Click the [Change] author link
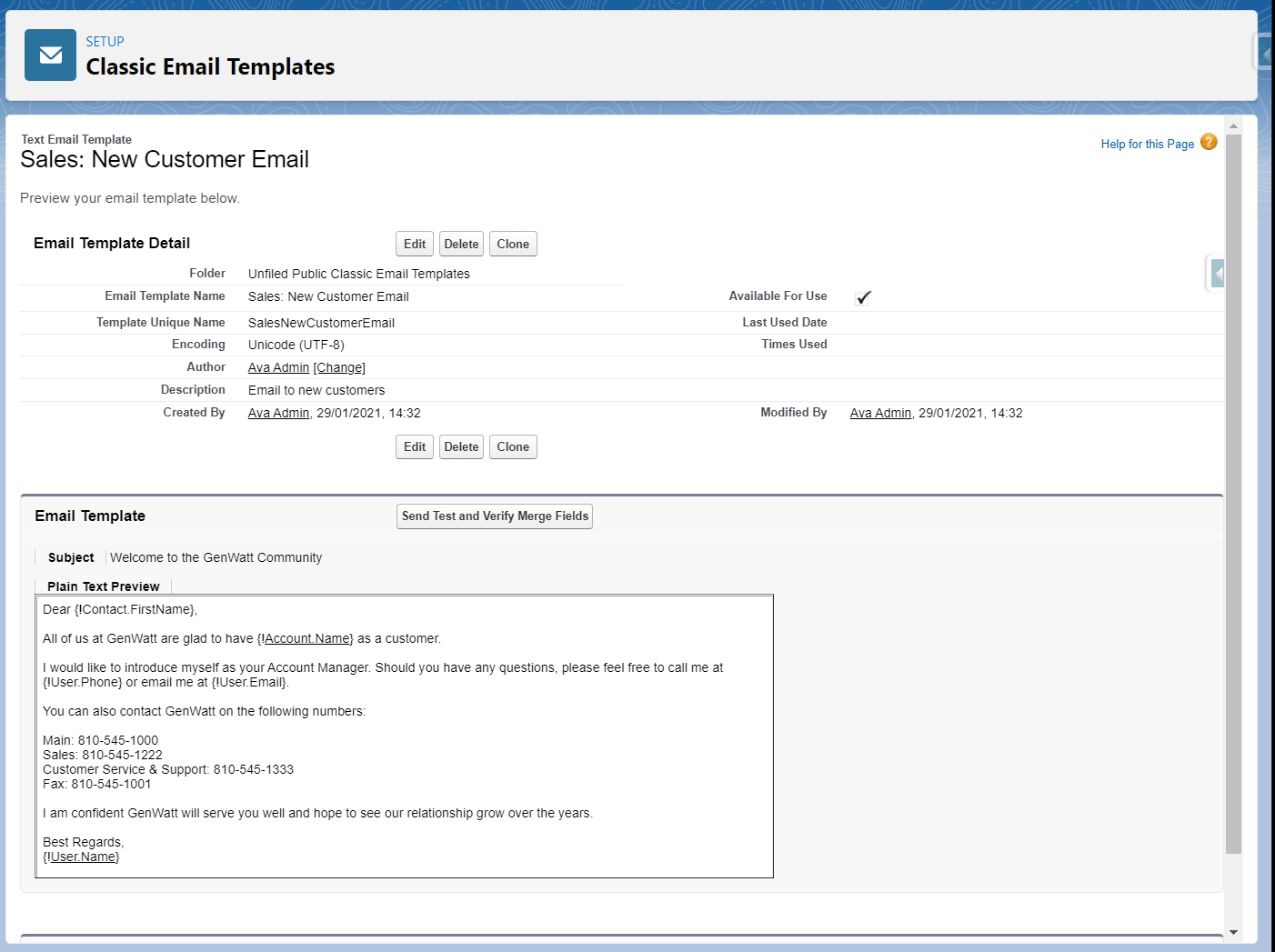The width and height of the screenshot is (1275, 952). pyautogui.click(x=339, y=367)
